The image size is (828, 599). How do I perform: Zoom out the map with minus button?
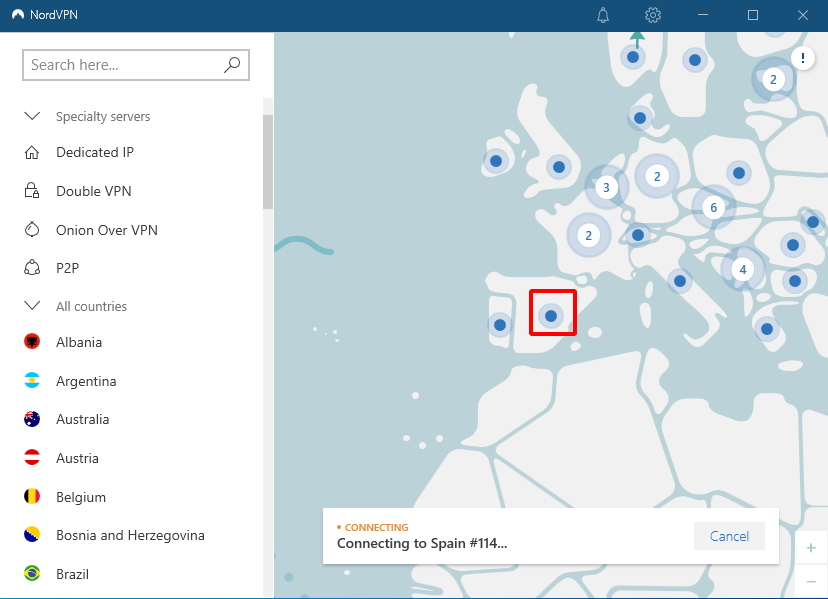[x=811, y=581]
